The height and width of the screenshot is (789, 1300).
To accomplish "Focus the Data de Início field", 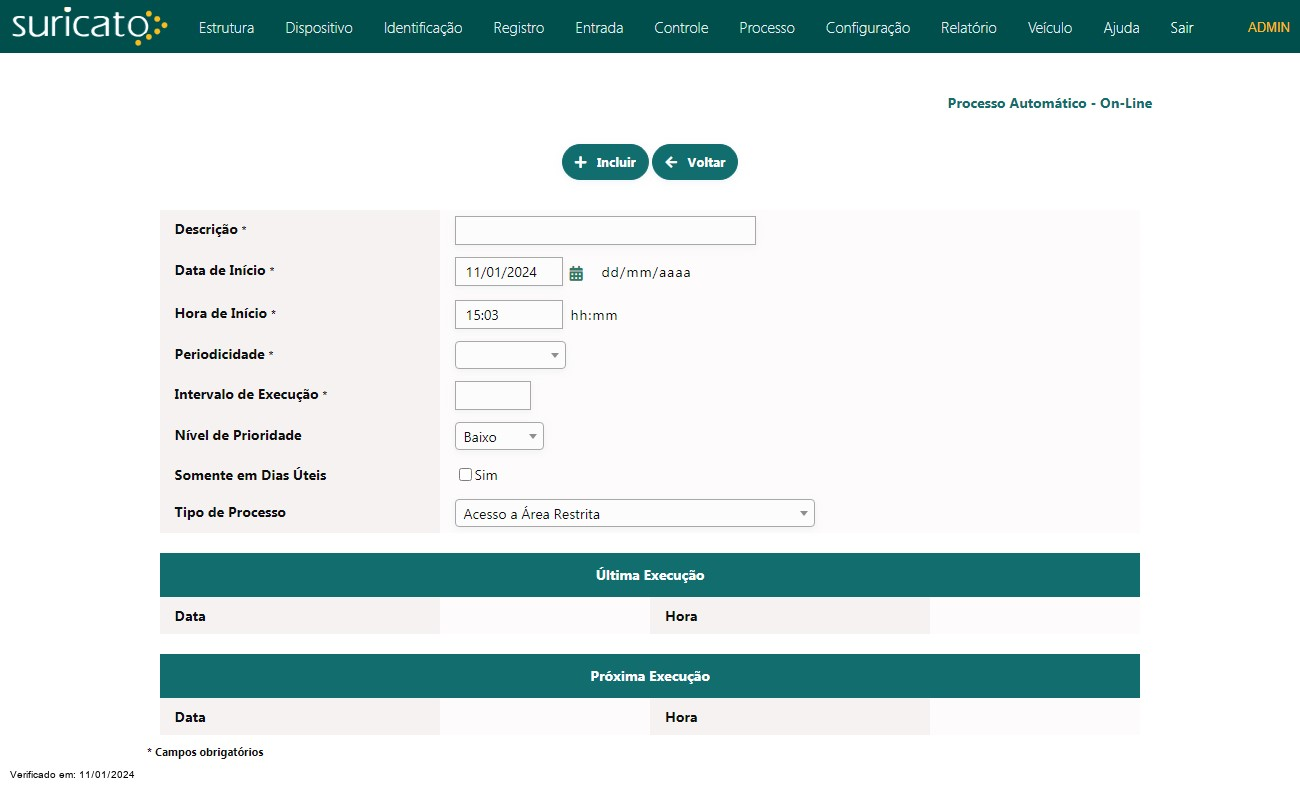I will pos(508,272).
